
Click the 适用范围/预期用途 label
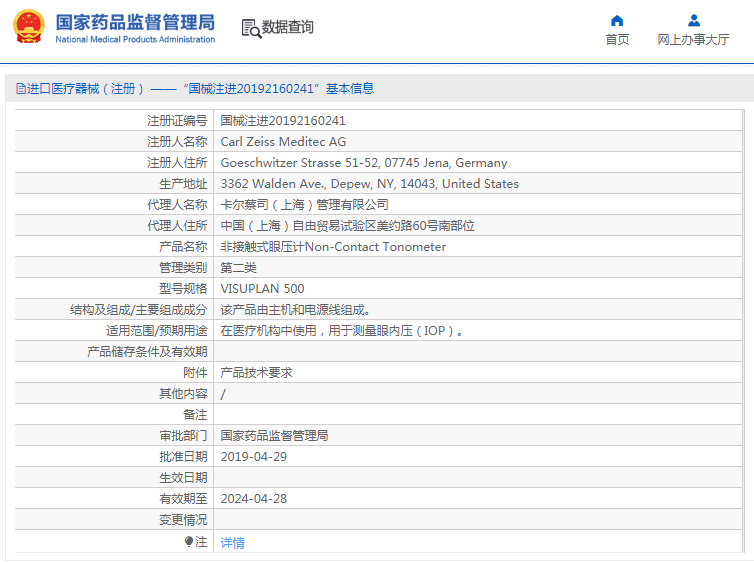click(157, 331)
